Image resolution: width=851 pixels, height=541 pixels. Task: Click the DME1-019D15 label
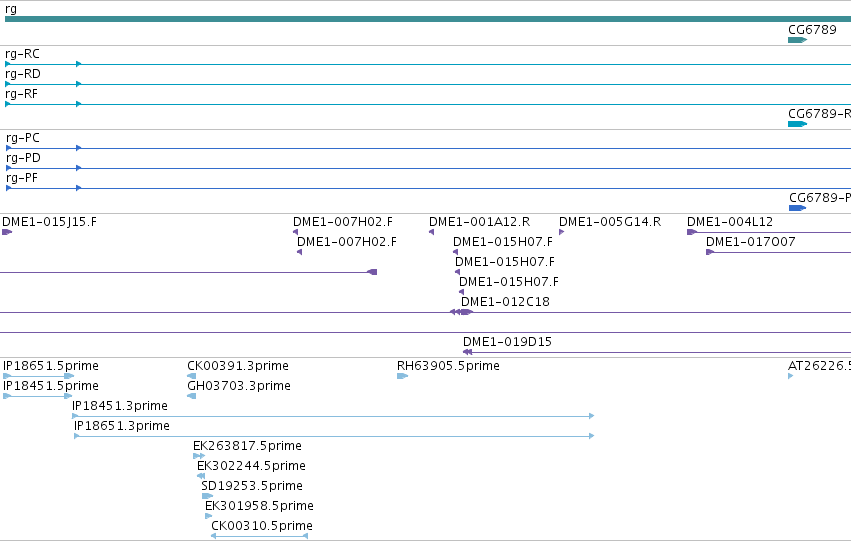(507, 342)
